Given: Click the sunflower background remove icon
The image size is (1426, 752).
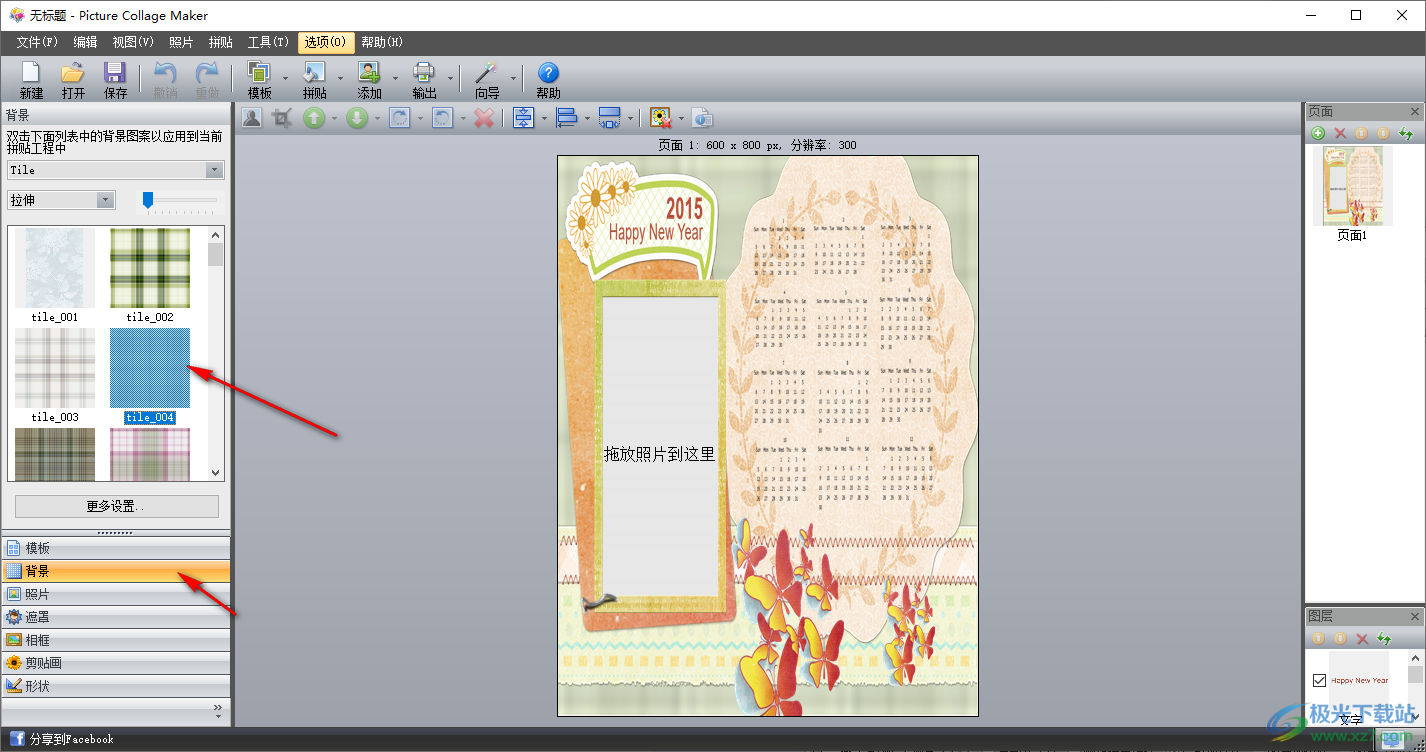Looking at the screenshot, I should (x=660, y=118).
